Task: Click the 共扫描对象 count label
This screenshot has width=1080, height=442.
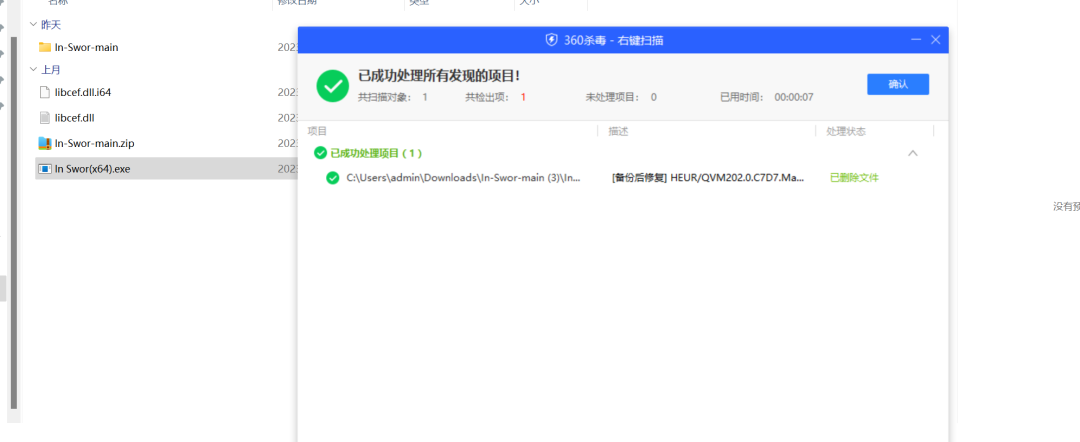Action: point(393,97)
